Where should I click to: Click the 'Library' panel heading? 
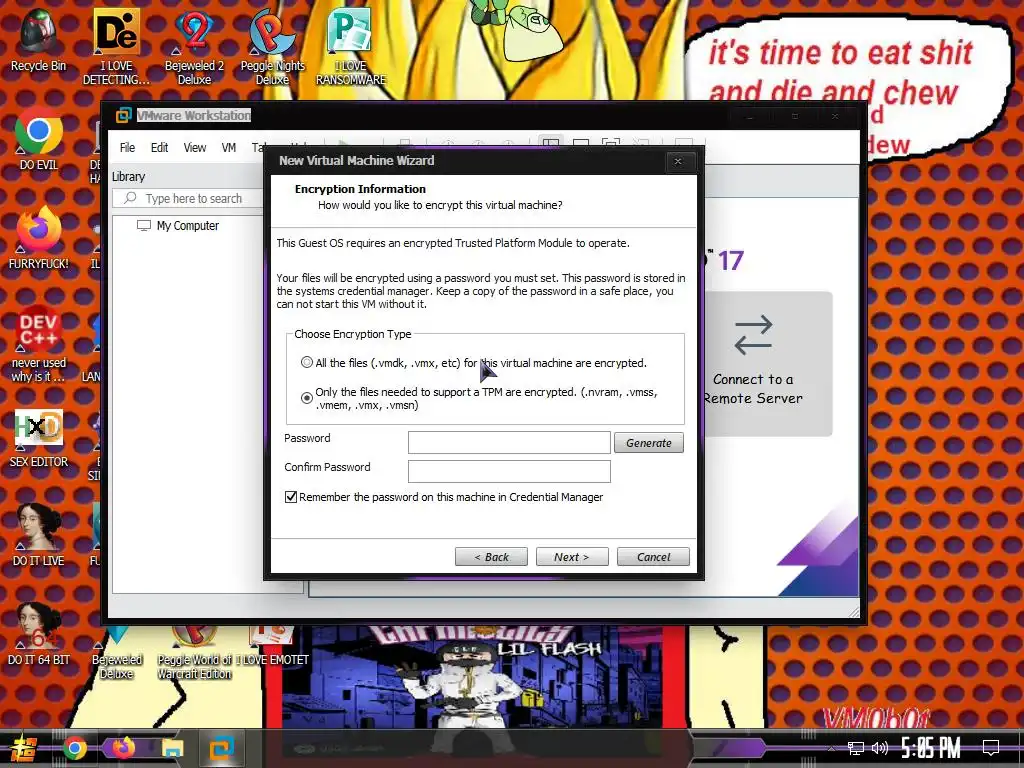click(x=128, y=177)
